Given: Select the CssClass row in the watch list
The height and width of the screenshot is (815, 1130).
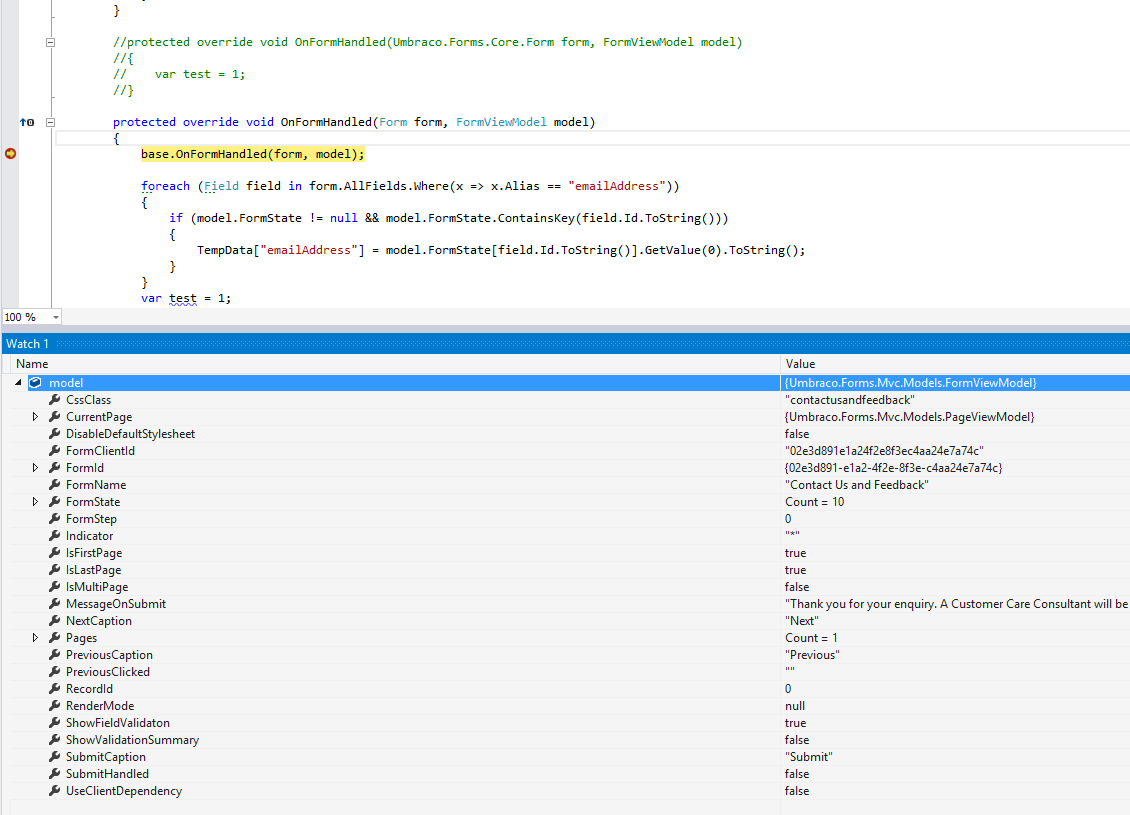Looking at the screenshot, I should point(570,400).
